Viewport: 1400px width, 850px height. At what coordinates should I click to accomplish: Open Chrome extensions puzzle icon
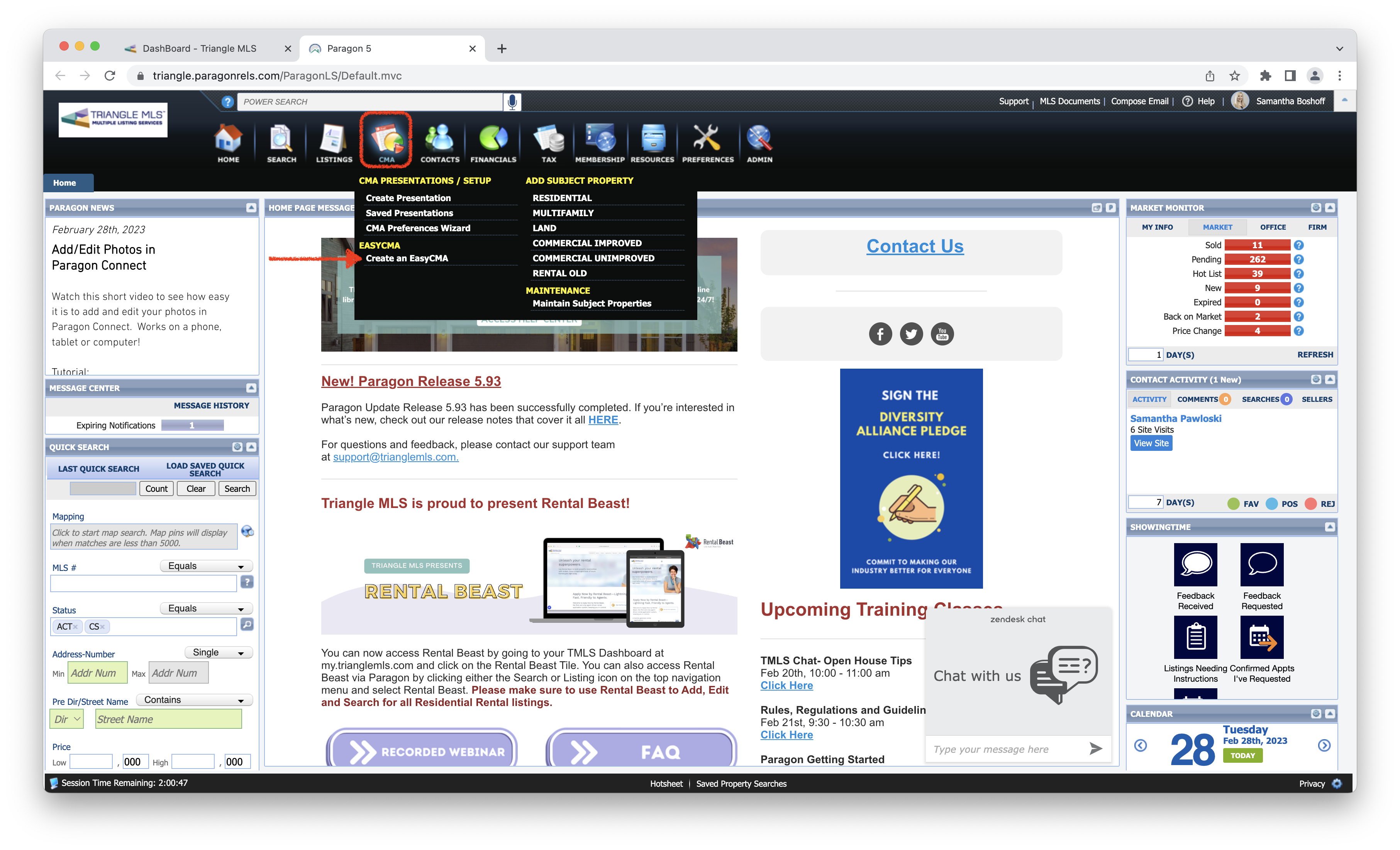point(1265,76)
